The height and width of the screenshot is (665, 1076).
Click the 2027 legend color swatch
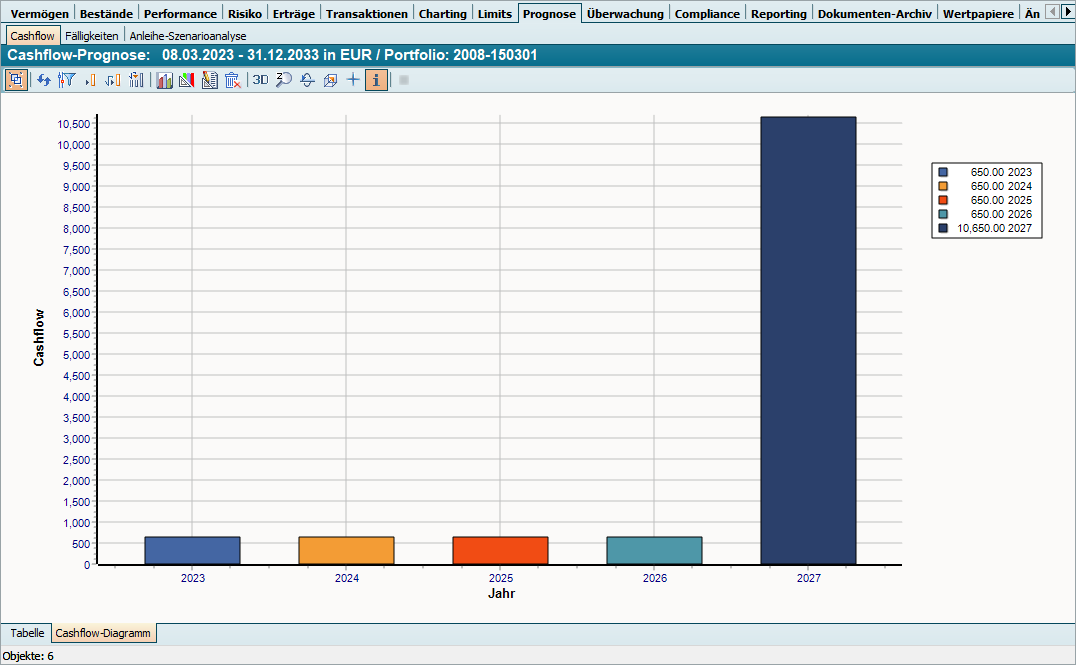click(x=943, y=229)
